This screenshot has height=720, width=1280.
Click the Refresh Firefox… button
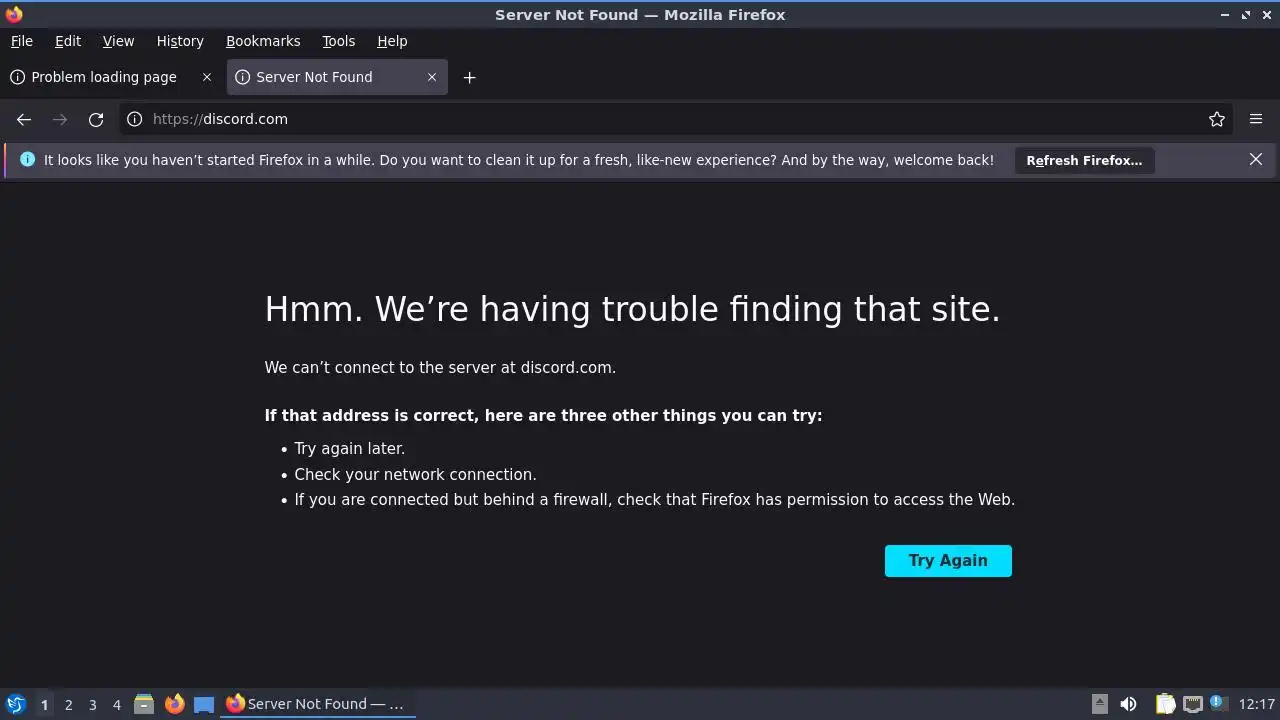1084,160
